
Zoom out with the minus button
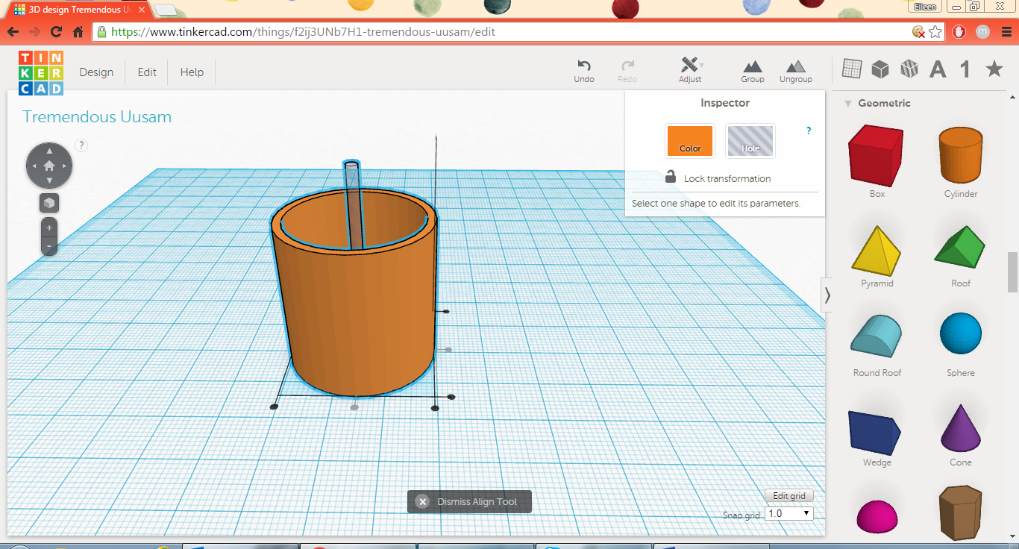49,246
